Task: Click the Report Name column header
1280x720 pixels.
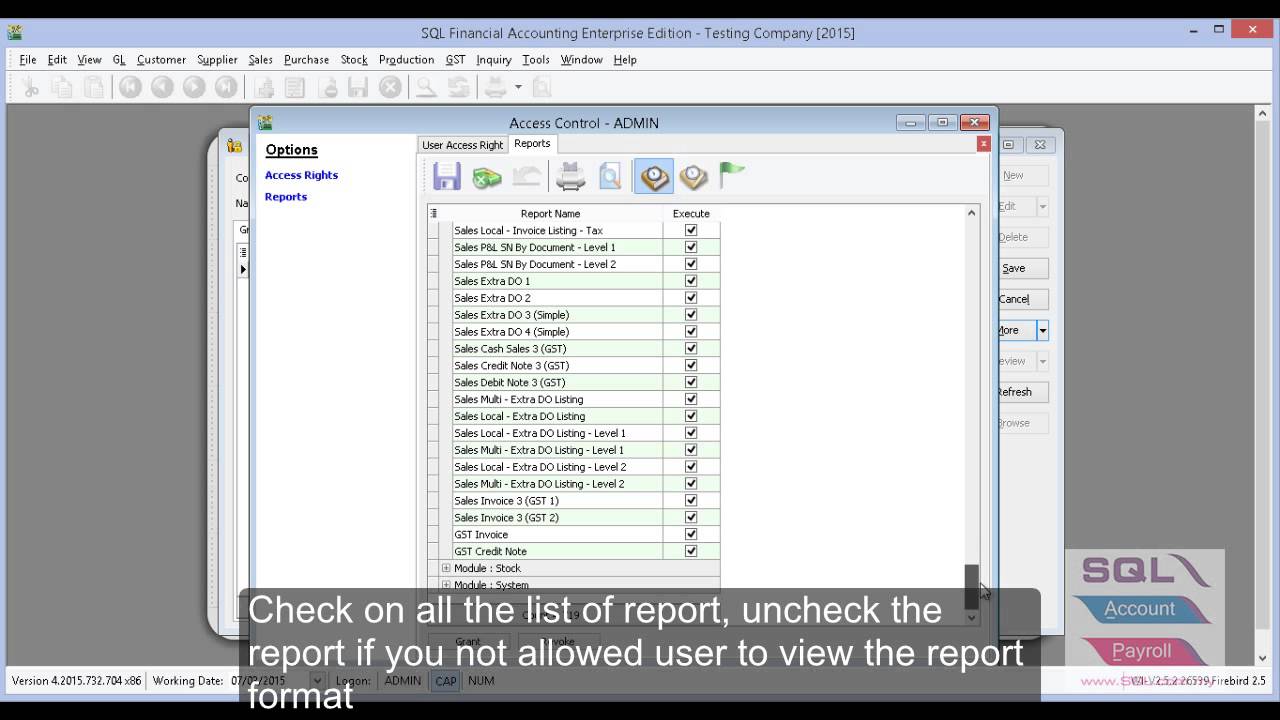Action: click(x=550, y=213)
